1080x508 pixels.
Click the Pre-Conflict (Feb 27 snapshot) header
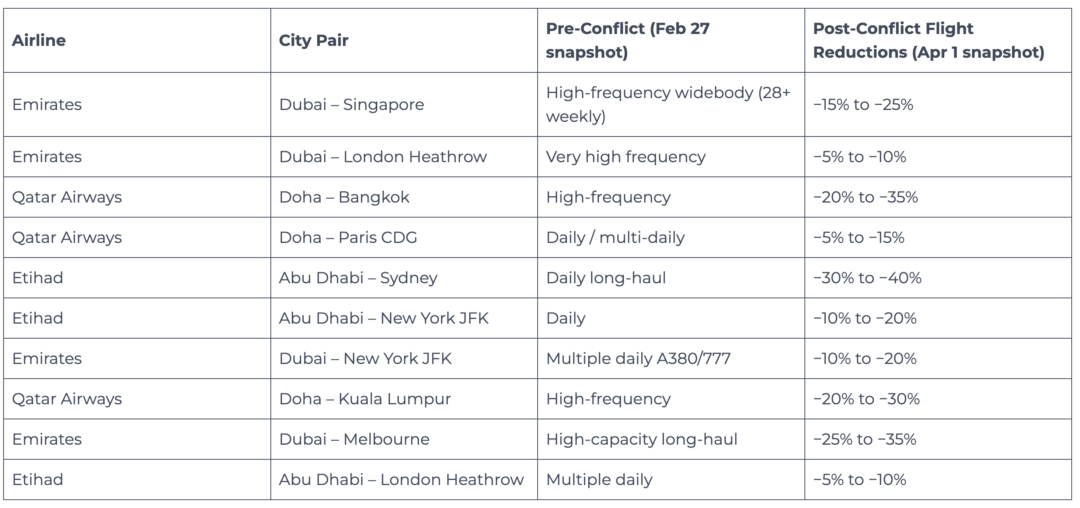tap(628, 40)
